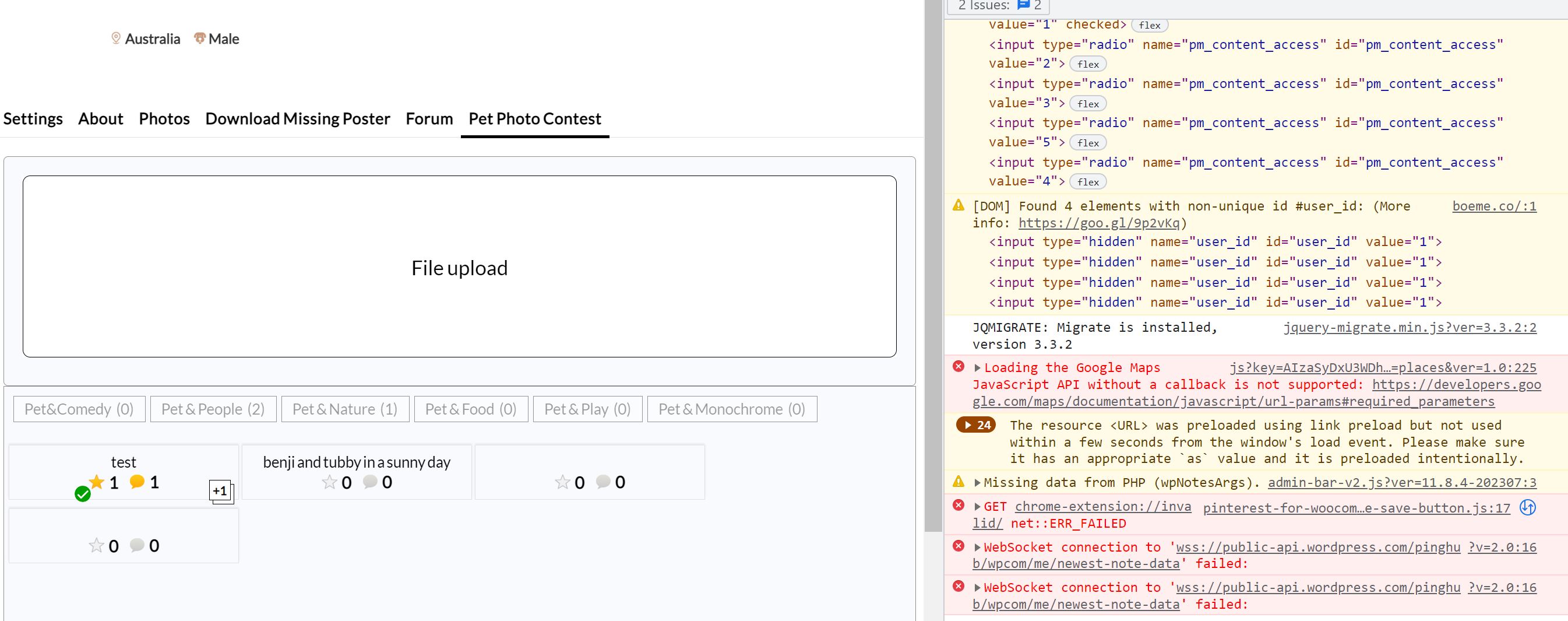Expand the GET chrome-extension error

(978, 507)
